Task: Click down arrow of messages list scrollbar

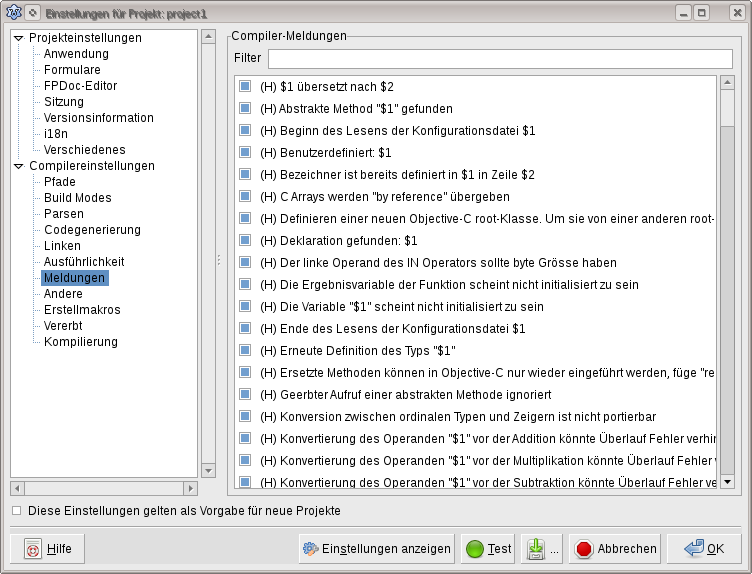Action: click(x=727, y=482)
